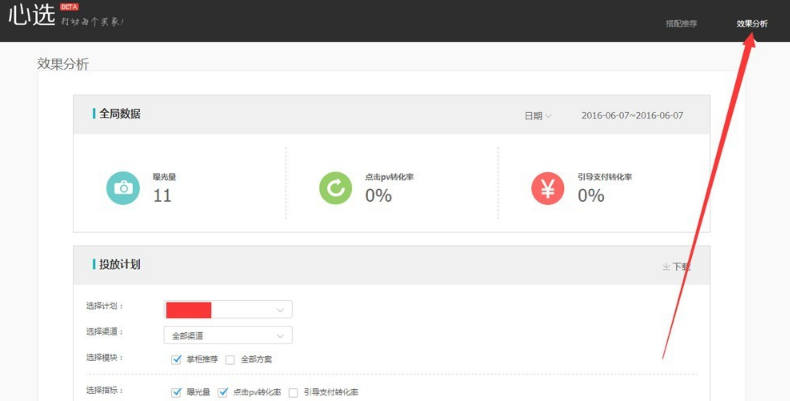Click the 曝光量 label beside camera icon

[x=165, y=177]
